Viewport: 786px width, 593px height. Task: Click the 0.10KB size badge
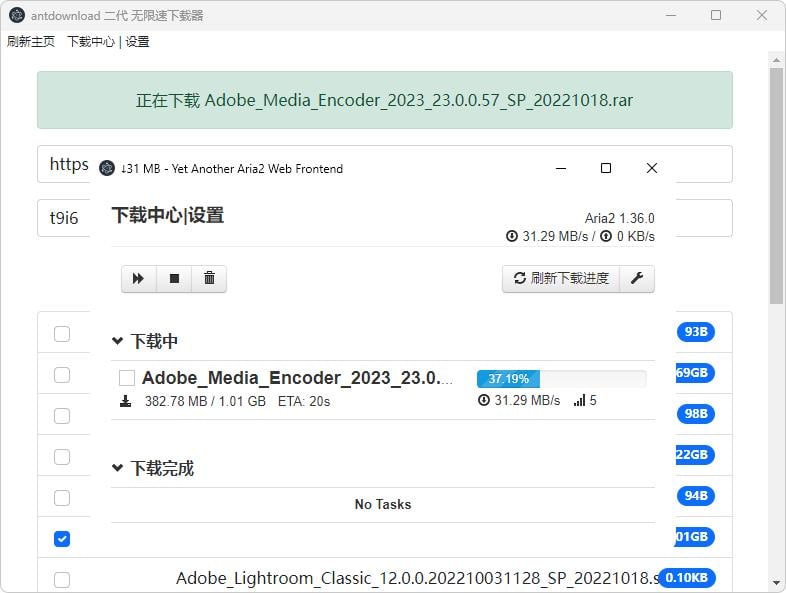[686, 577]
